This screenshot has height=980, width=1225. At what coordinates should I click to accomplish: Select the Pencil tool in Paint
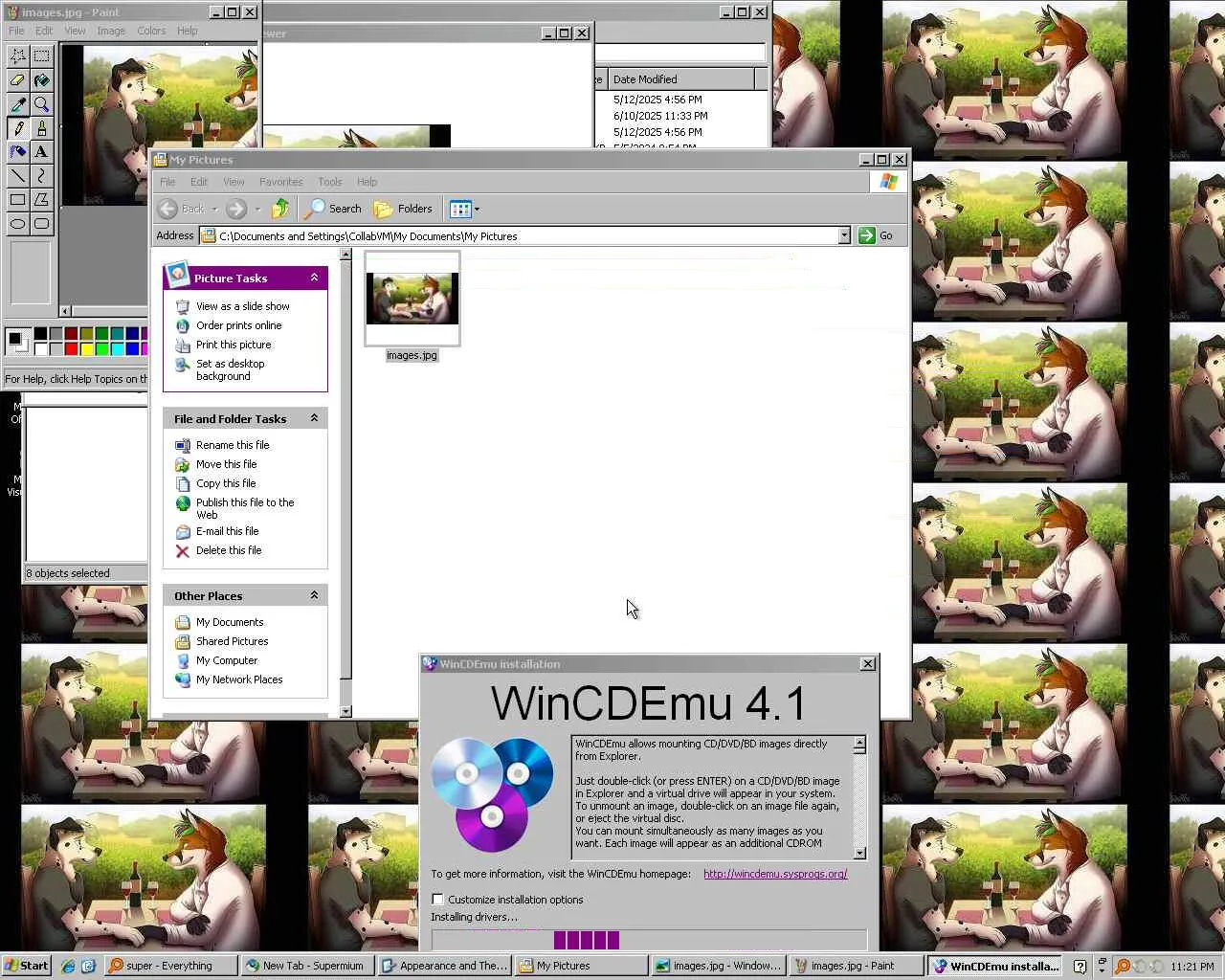point(17,128)
